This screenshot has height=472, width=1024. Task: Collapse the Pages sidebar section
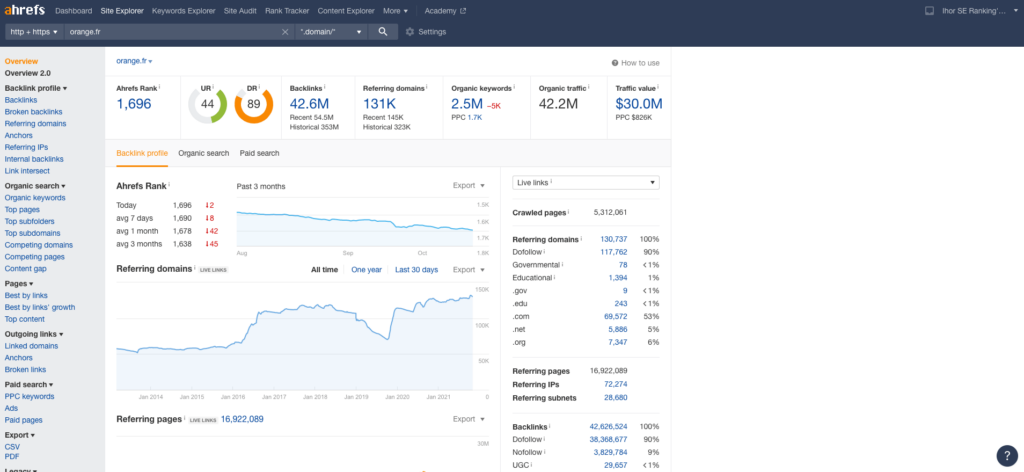19,284
